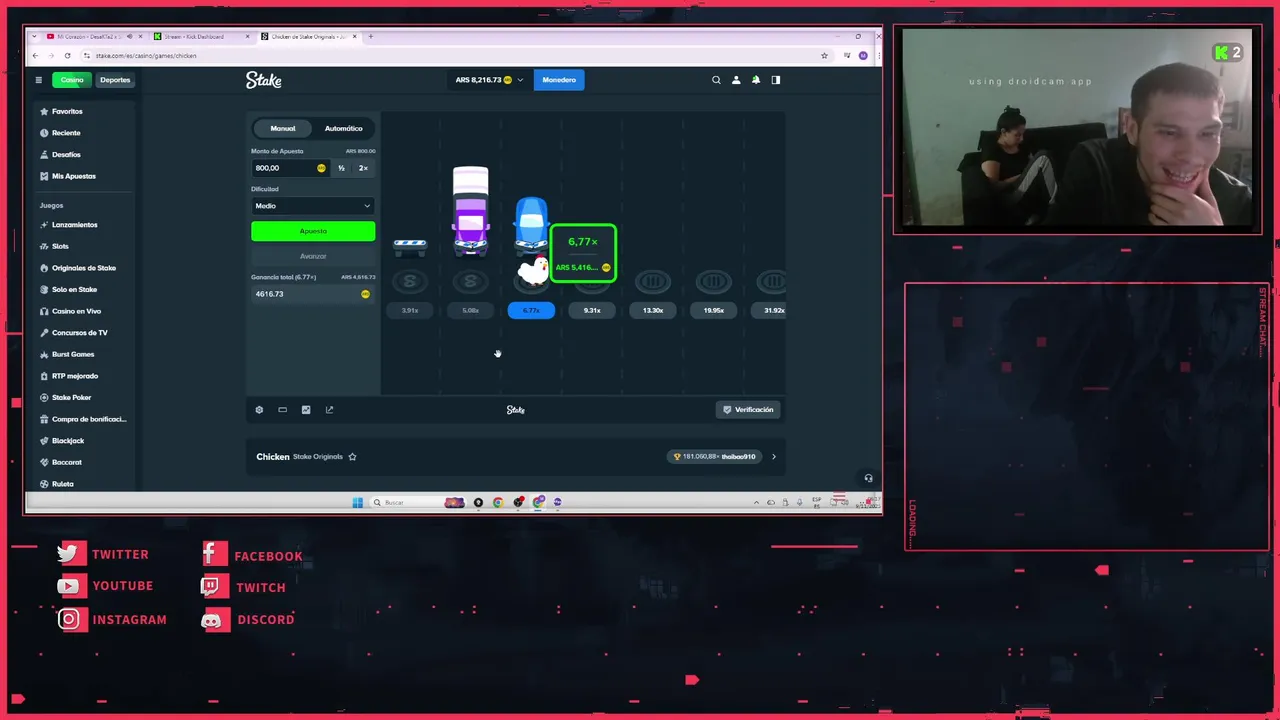1280x720 pixels.
Task: Open Ruleta section
Action: [63, 484]
